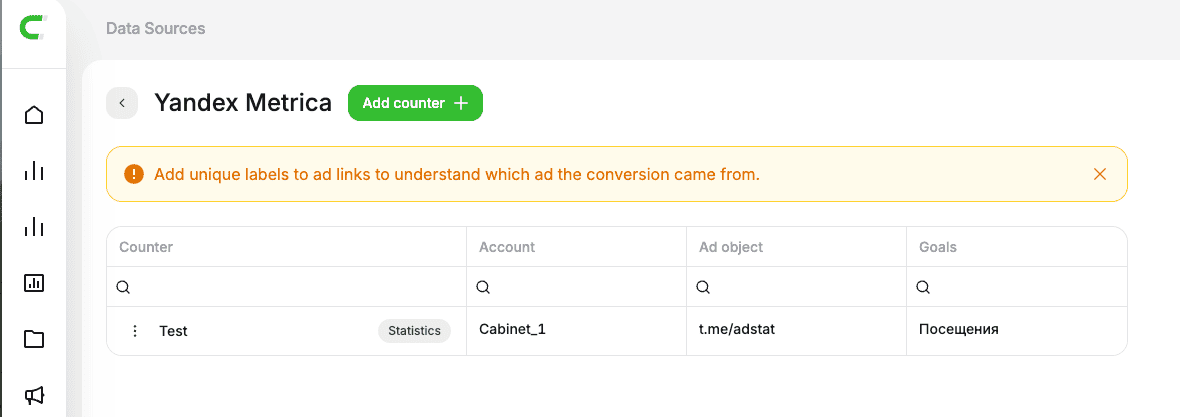The width and height of the screenshot is (1180, 417).
Task: Focus the Ad object column search field
Action: pos(797,287)
